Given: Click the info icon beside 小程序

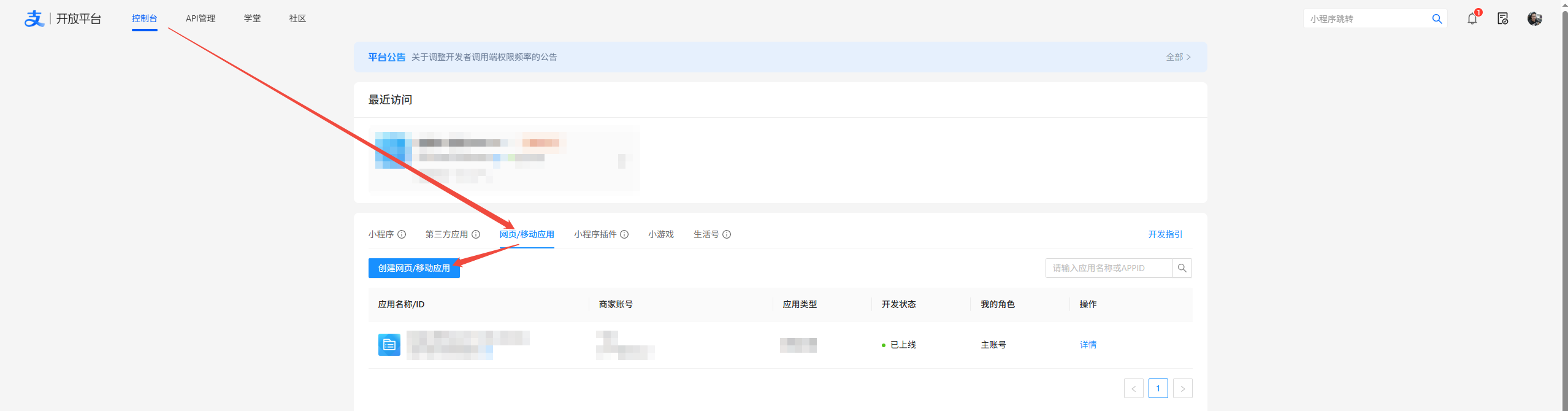Looking at the screenshot, I should coord(402,234).
